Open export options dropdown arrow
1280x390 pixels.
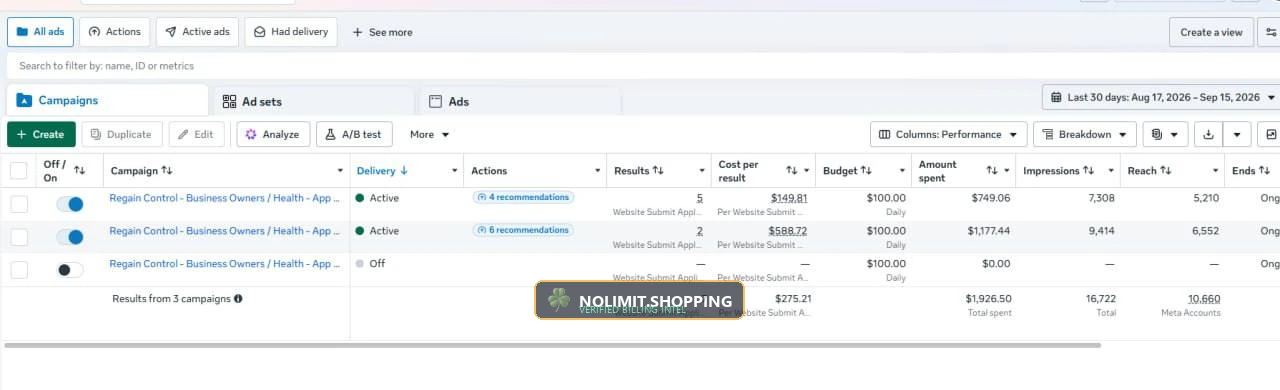(1238, 134)
